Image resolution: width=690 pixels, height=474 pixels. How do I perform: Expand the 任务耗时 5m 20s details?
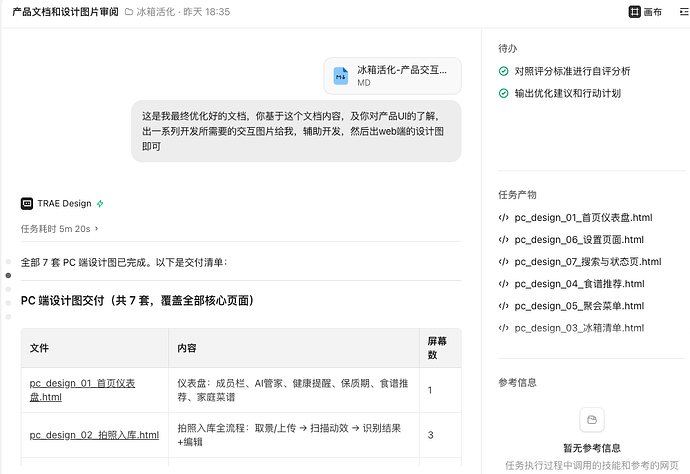[x=59, y=229]
